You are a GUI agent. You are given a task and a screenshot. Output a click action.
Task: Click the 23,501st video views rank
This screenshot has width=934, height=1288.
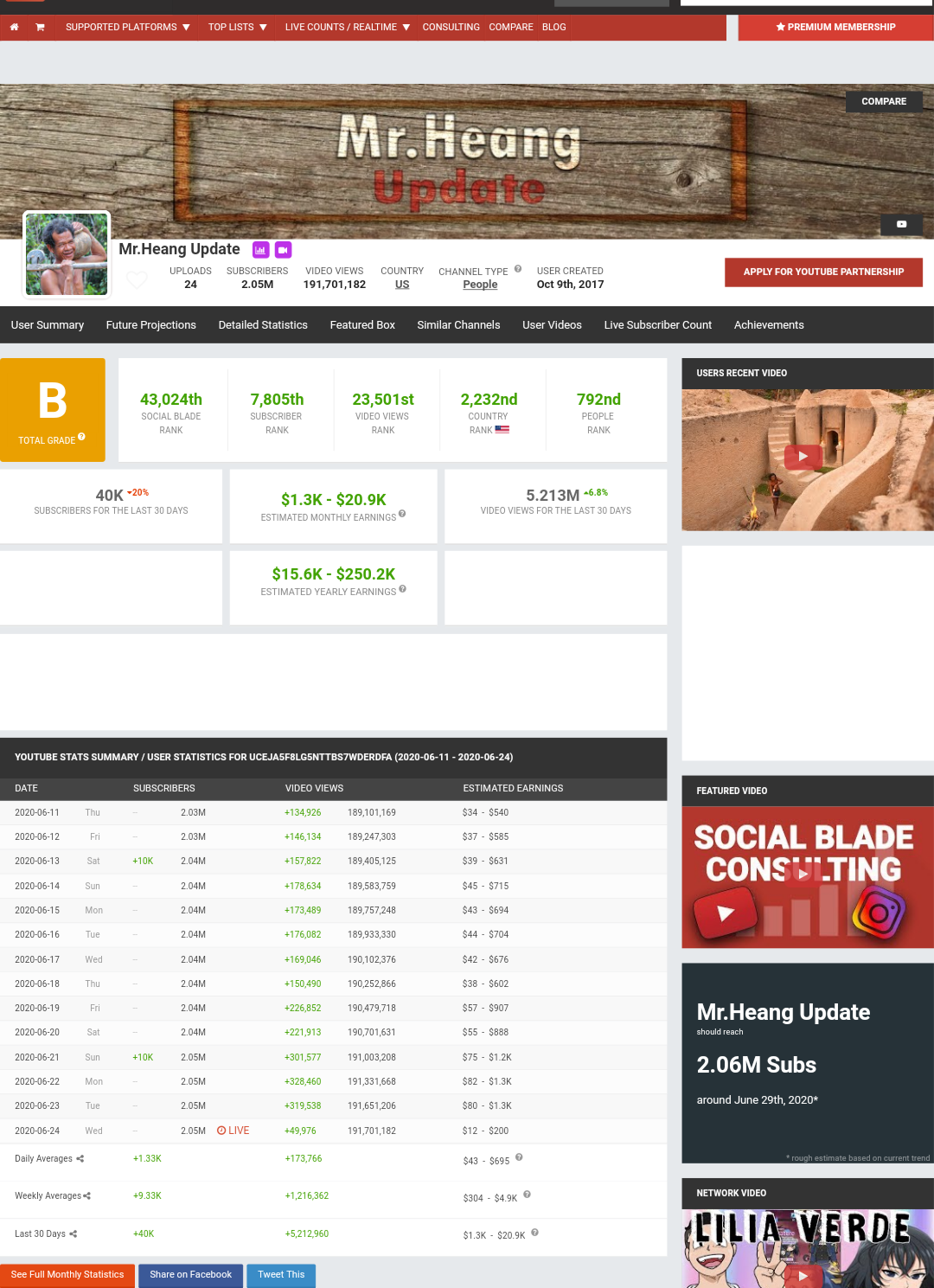(x=383, y=400)
